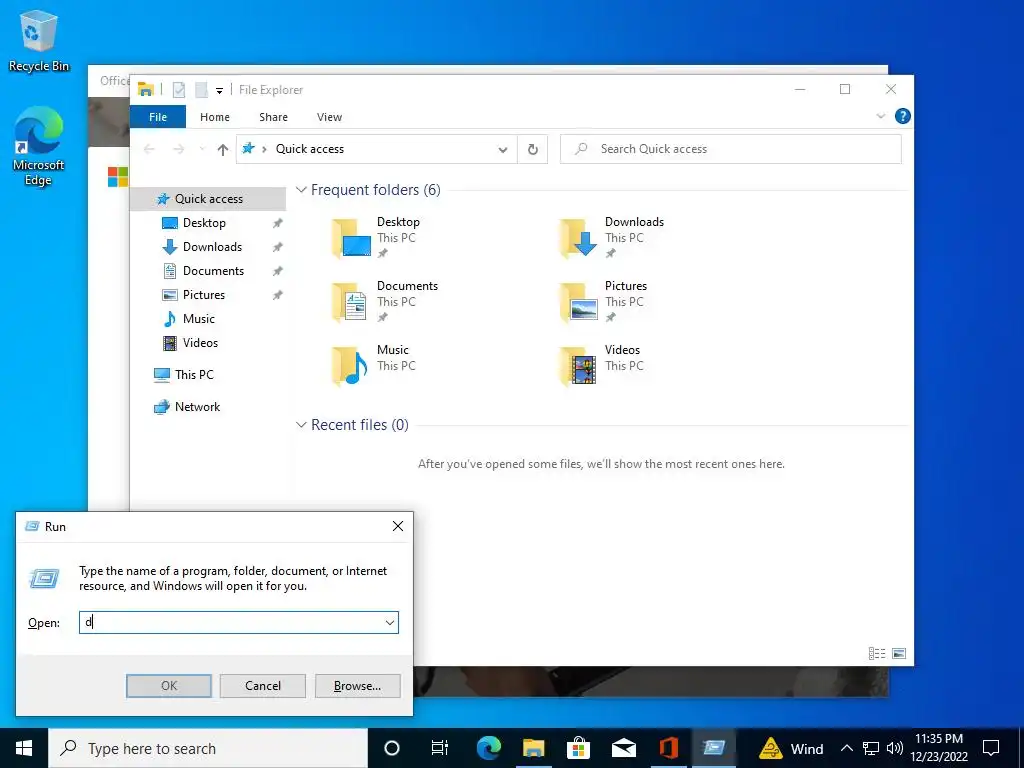
Task: Open Office from the taskbar
Action: click(x=669, y=748)
